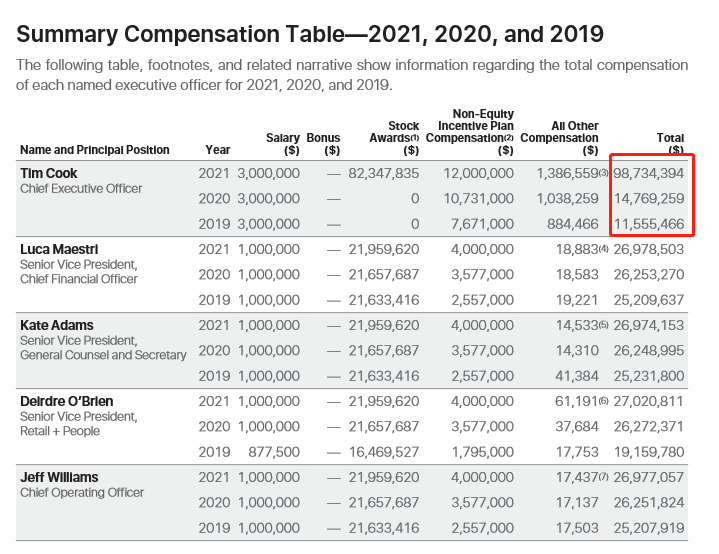The height and width of the screenshot is (554, 719).
Task: Select Tim Cook 2020 total 14,769,259
Action: (x=649, y=199)
